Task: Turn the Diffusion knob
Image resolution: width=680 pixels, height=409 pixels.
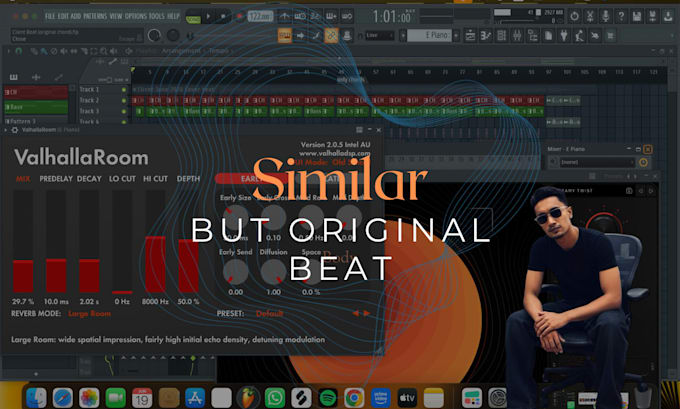Action: 273,272
